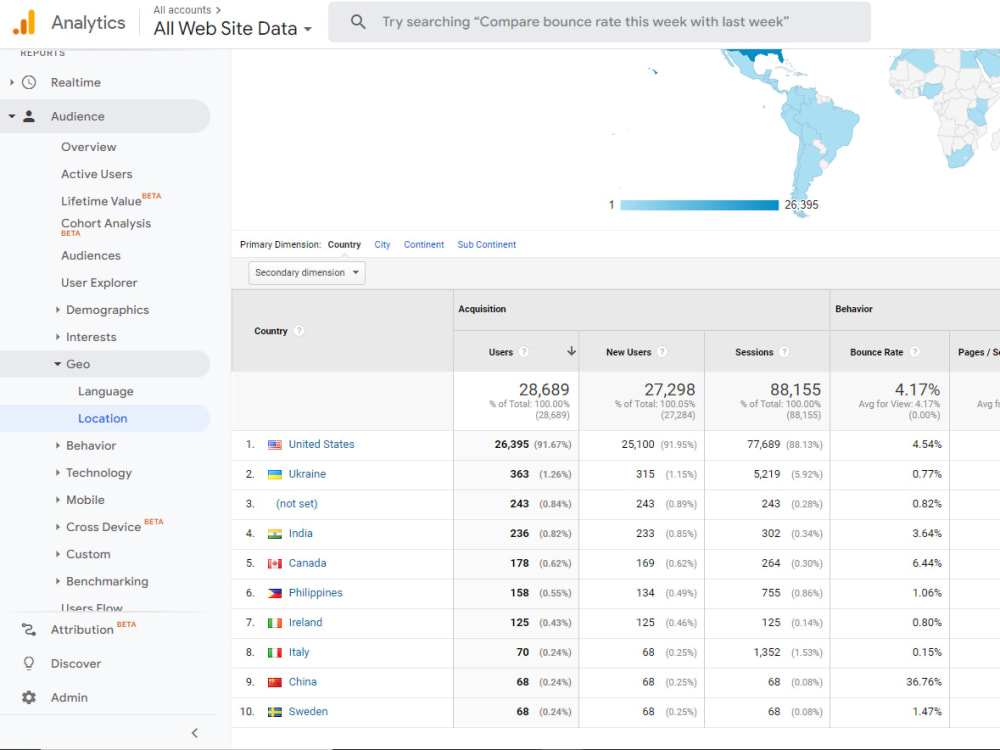The width and height of the screenshot is (1000, 750).
Task: Click the Sessions column help icon
Action: point(784,351)
